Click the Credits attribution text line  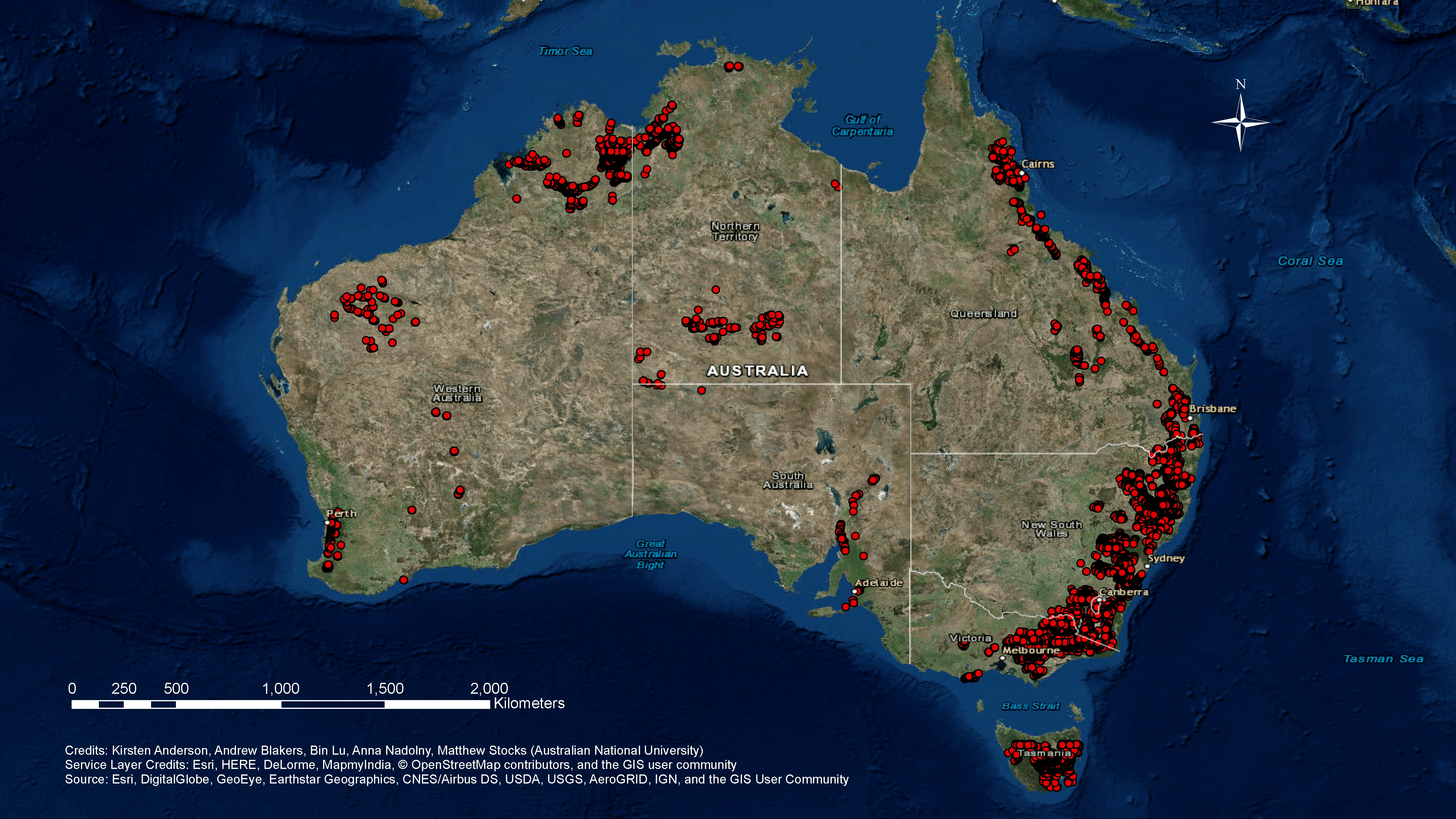[x=384, y=750]
